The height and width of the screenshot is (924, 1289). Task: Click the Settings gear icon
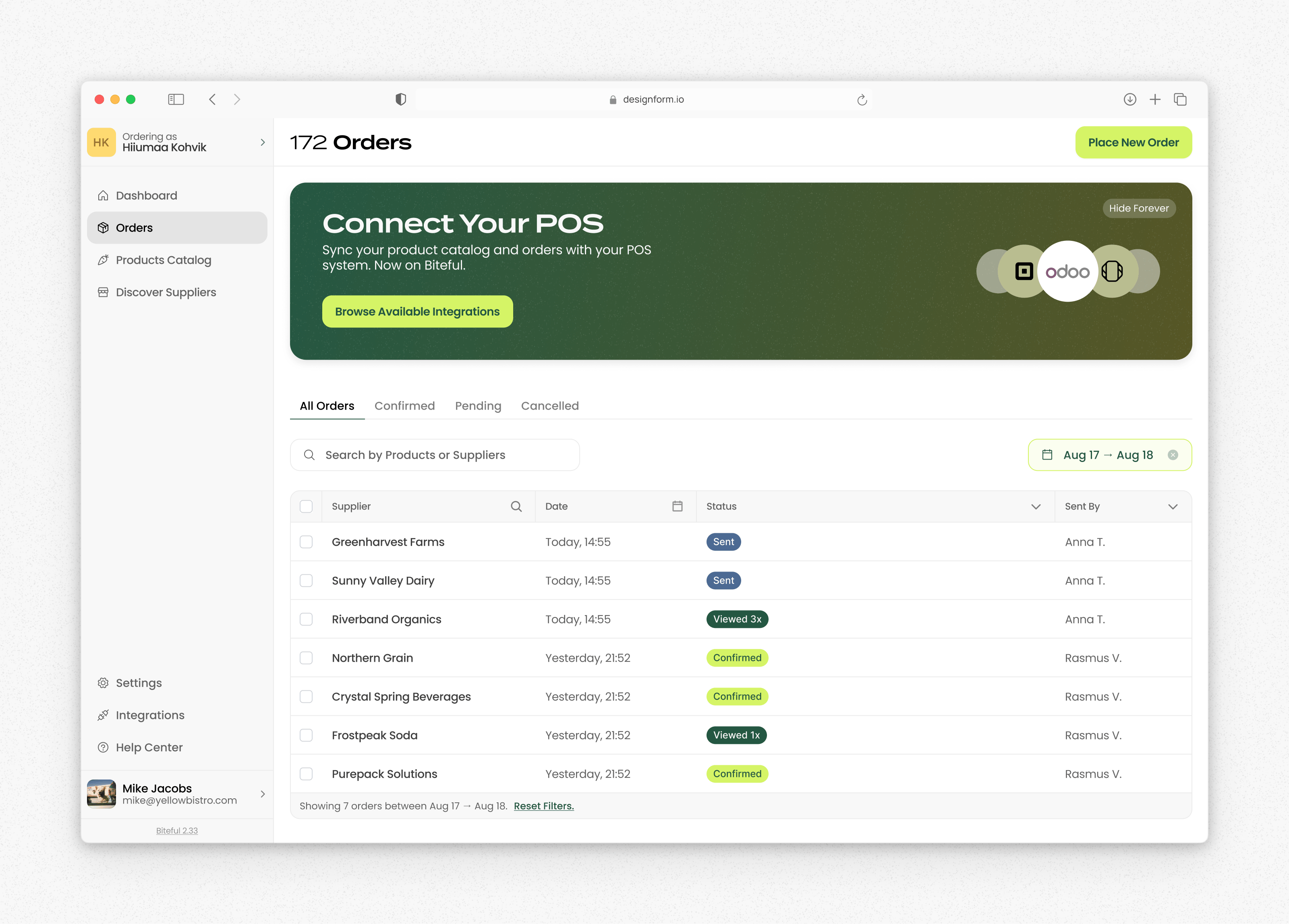click(103, 683)
